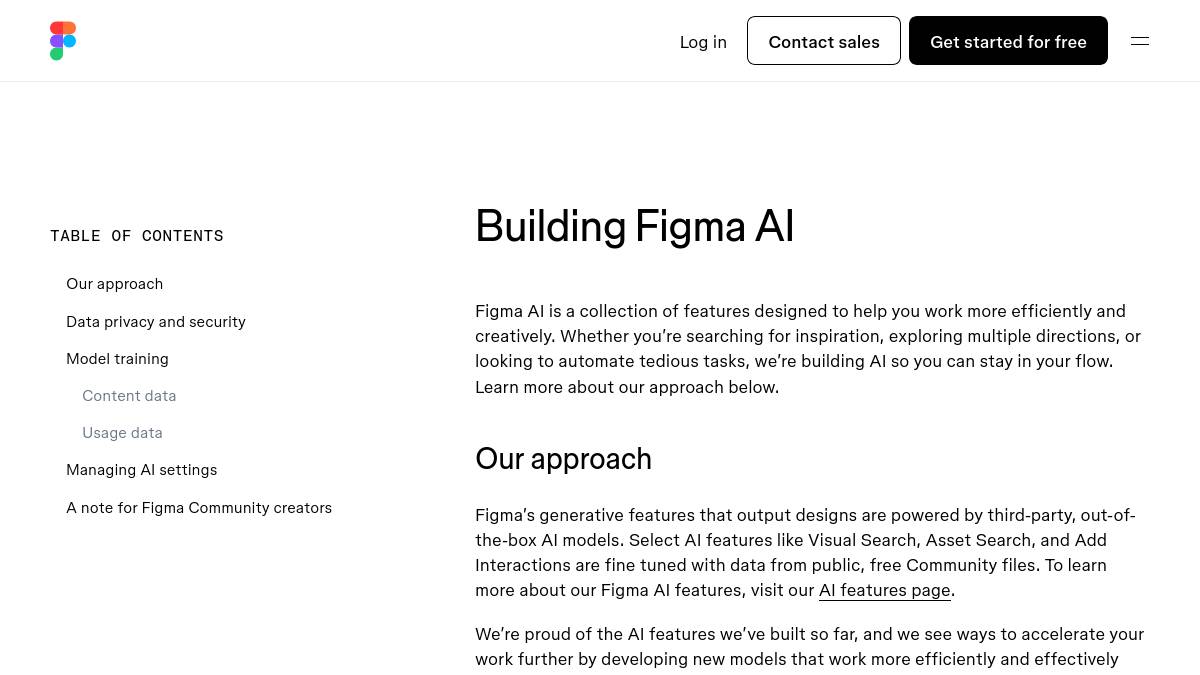
Task: Jump to Our approach in table of contents
Action: pos(115,284)
